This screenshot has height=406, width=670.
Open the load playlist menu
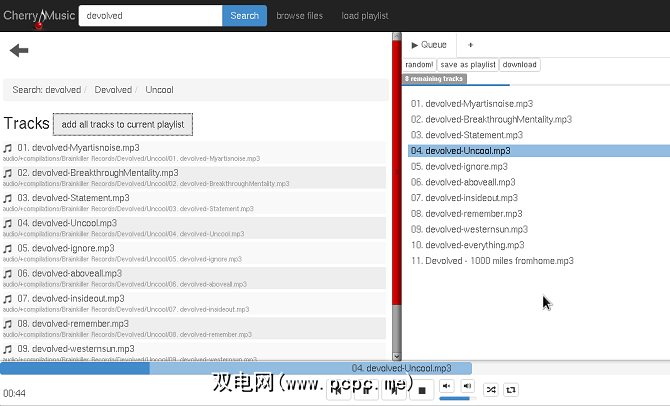click(x=365, y=16)
